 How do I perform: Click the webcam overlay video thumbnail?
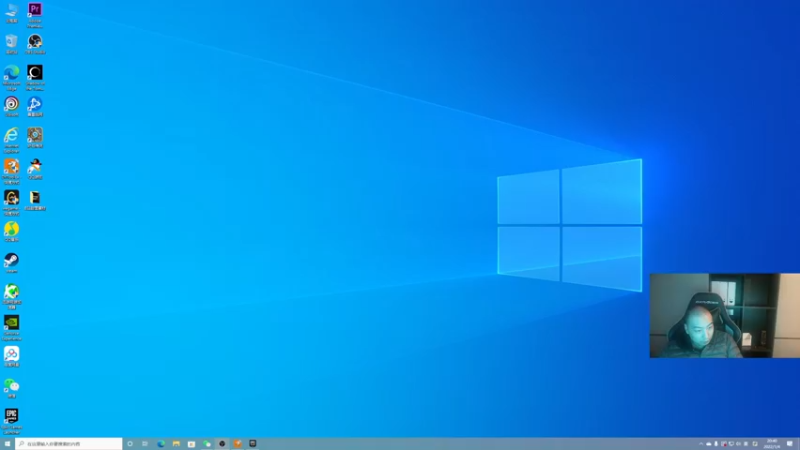pyautogui.click(x=724, y=315)
